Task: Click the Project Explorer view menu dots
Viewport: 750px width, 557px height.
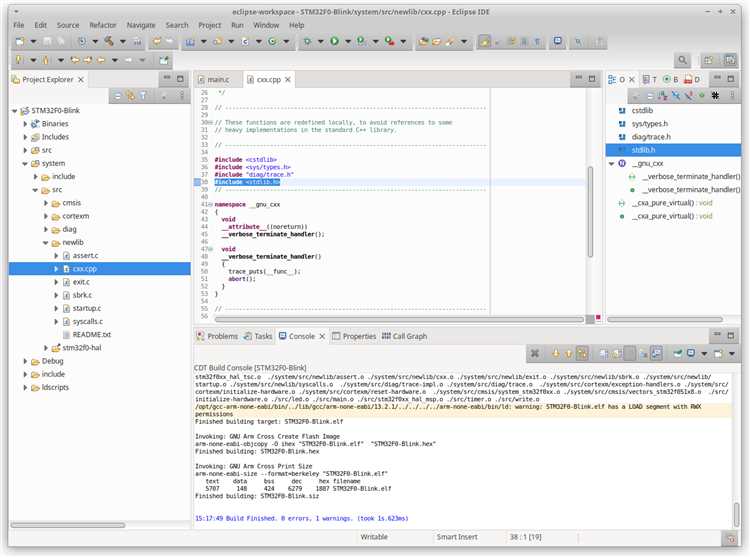Action: pyautogui.click(x=182, y=96)
